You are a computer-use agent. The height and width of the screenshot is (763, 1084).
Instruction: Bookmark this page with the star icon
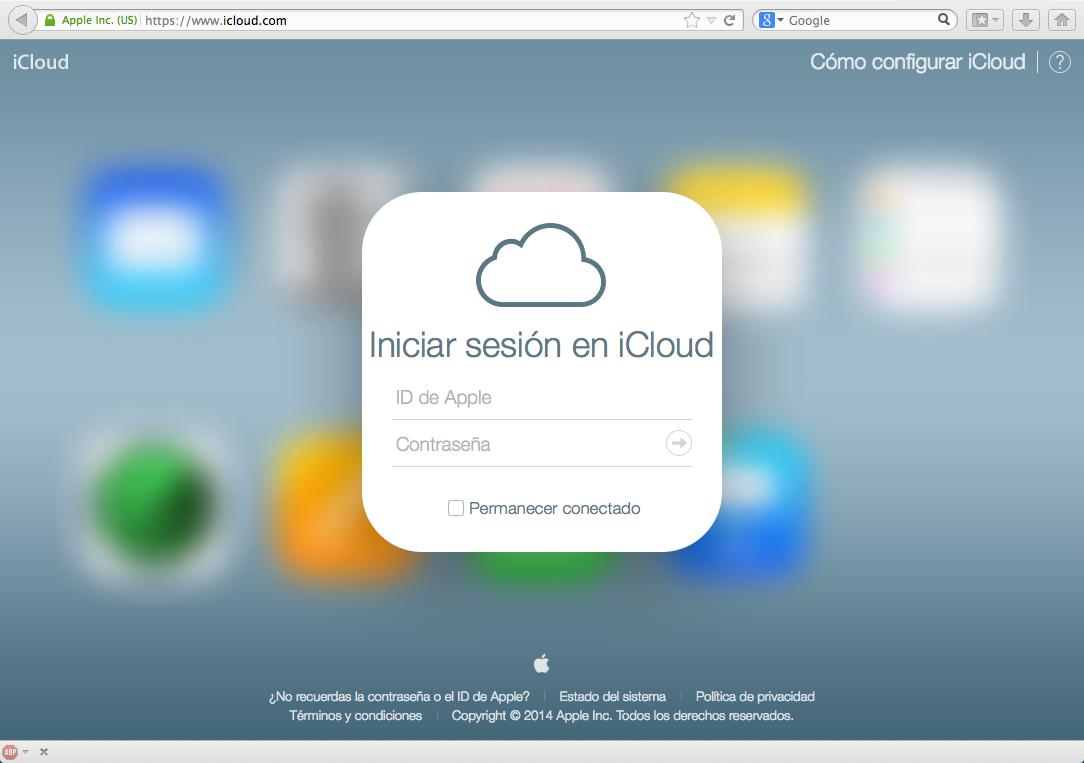691,20
